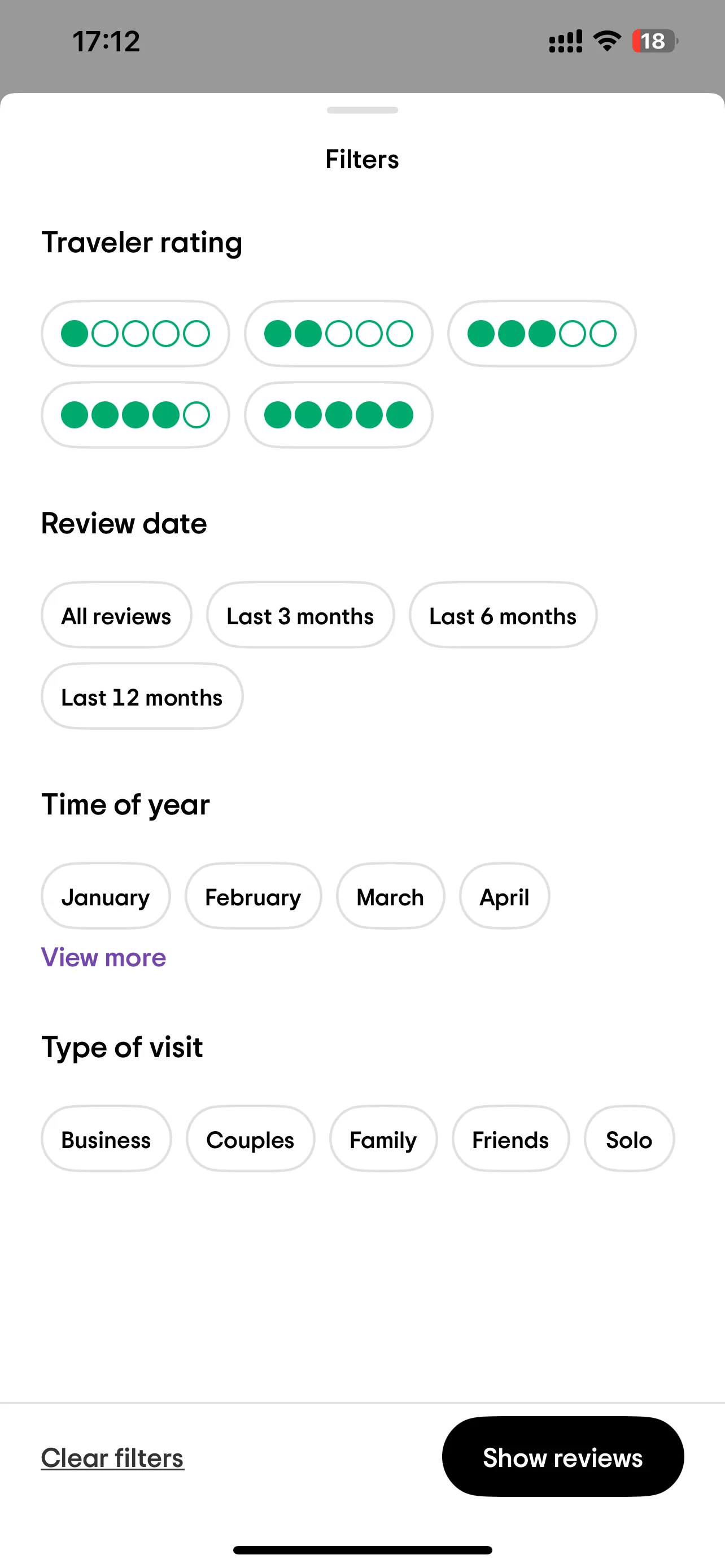Select the three-bubble traveler rating filter

pyautogui.click(x=541, y=334)
